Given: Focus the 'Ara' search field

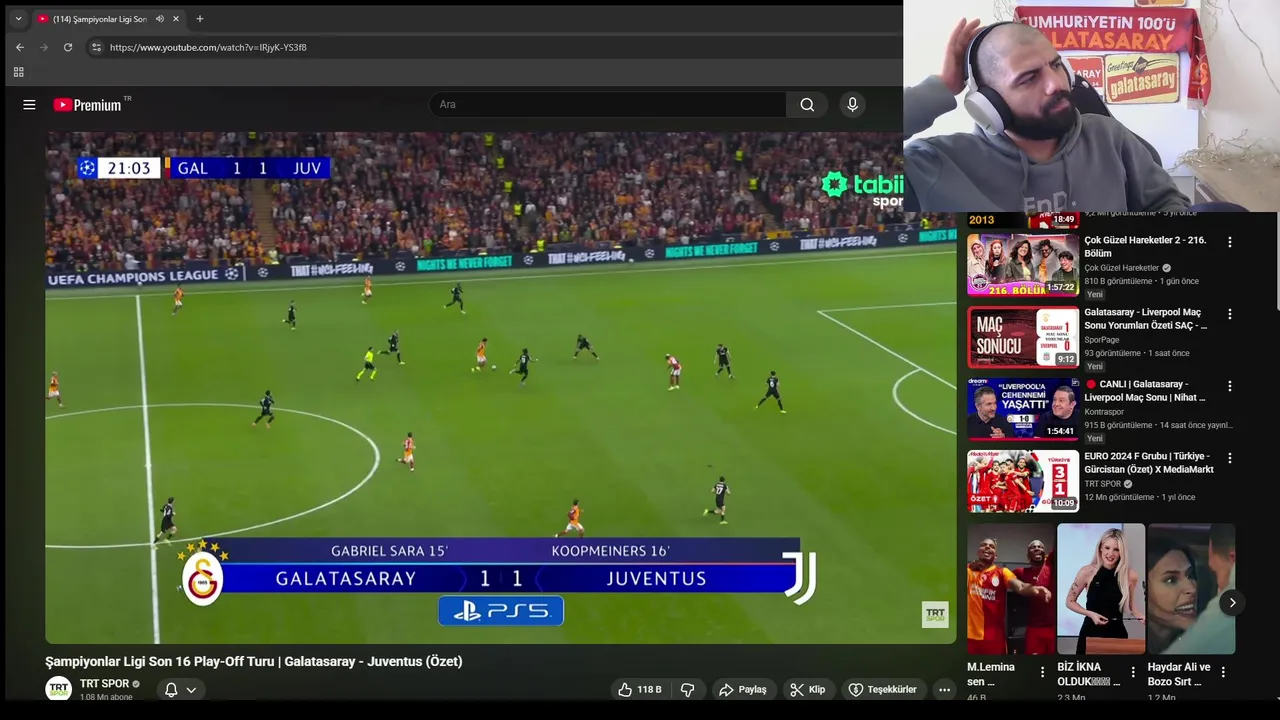Looking at the screenshot, I should pyautogui.click(x=608, y=105).
